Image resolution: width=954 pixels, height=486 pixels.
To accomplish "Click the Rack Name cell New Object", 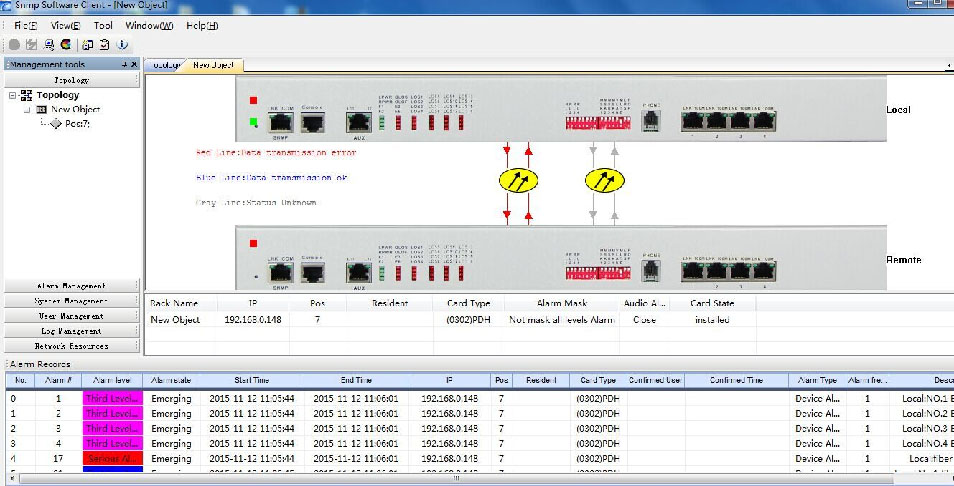I will [x=175, y=319].
